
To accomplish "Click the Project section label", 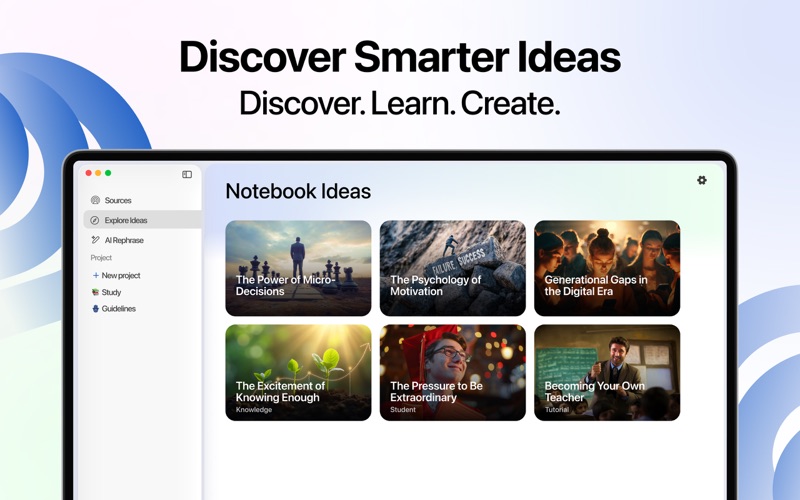I will pyautogui.click(x=101, y=258).
